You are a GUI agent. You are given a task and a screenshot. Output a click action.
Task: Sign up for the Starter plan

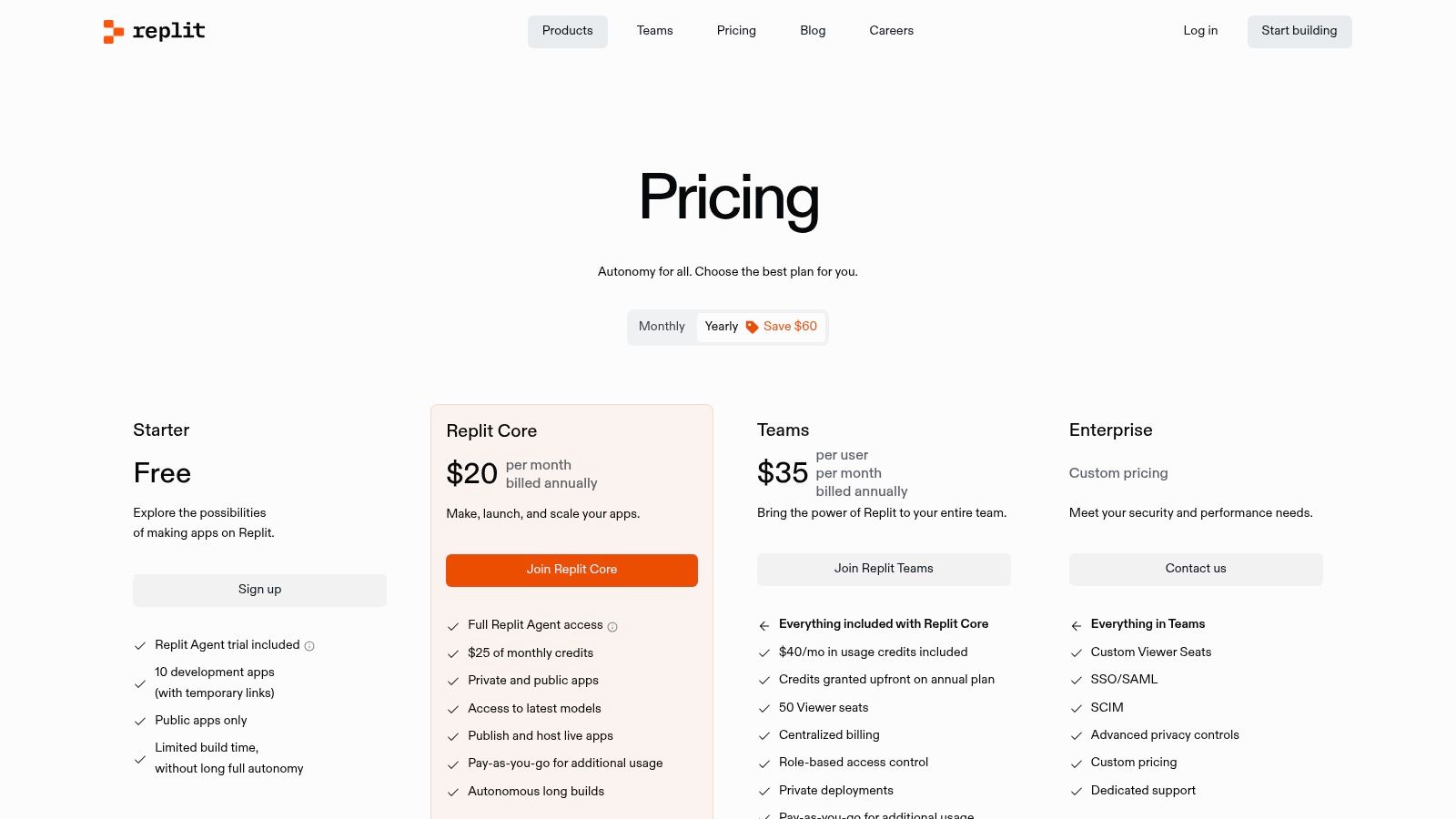click(259, 590)
